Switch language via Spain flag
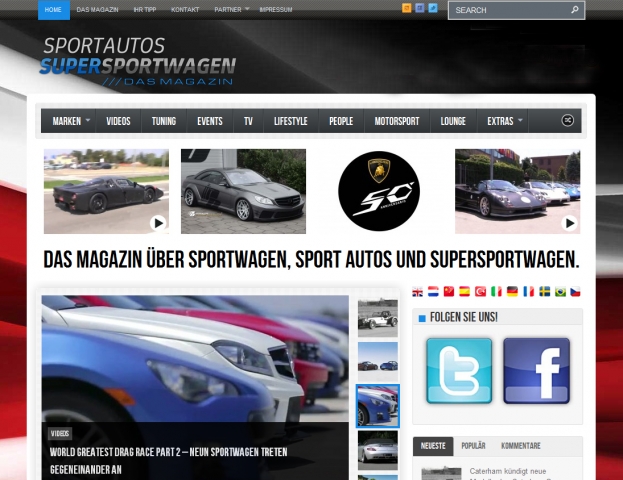This screenshot has height=480, width=623. click(x=464, y=292)
